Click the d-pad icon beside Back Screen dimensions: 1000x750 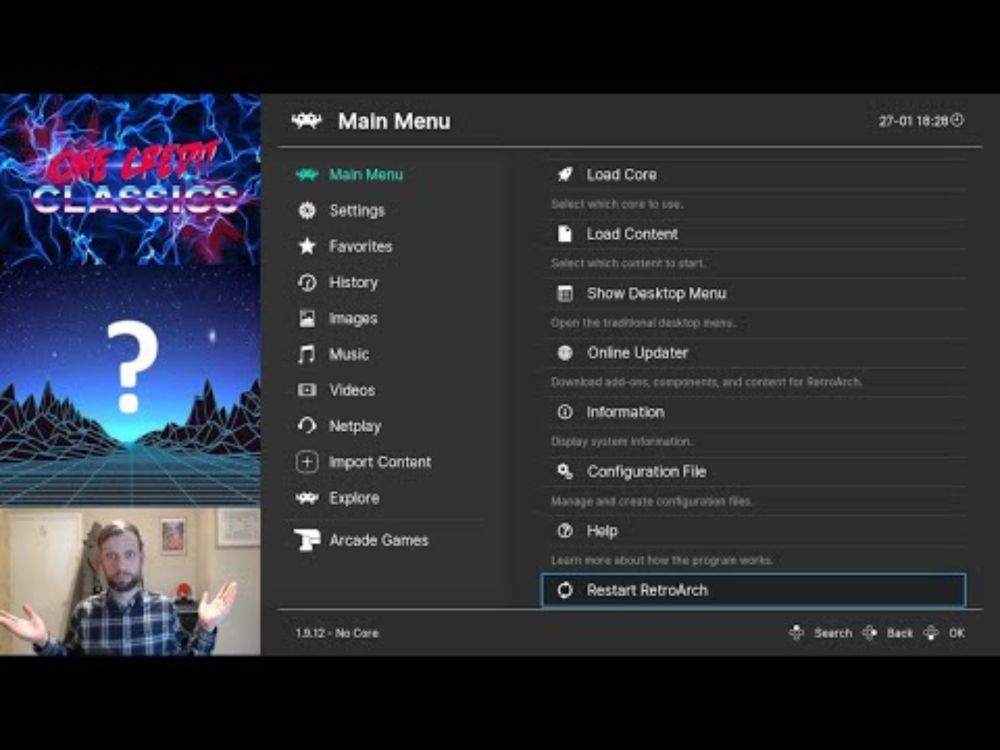(869, 633)
